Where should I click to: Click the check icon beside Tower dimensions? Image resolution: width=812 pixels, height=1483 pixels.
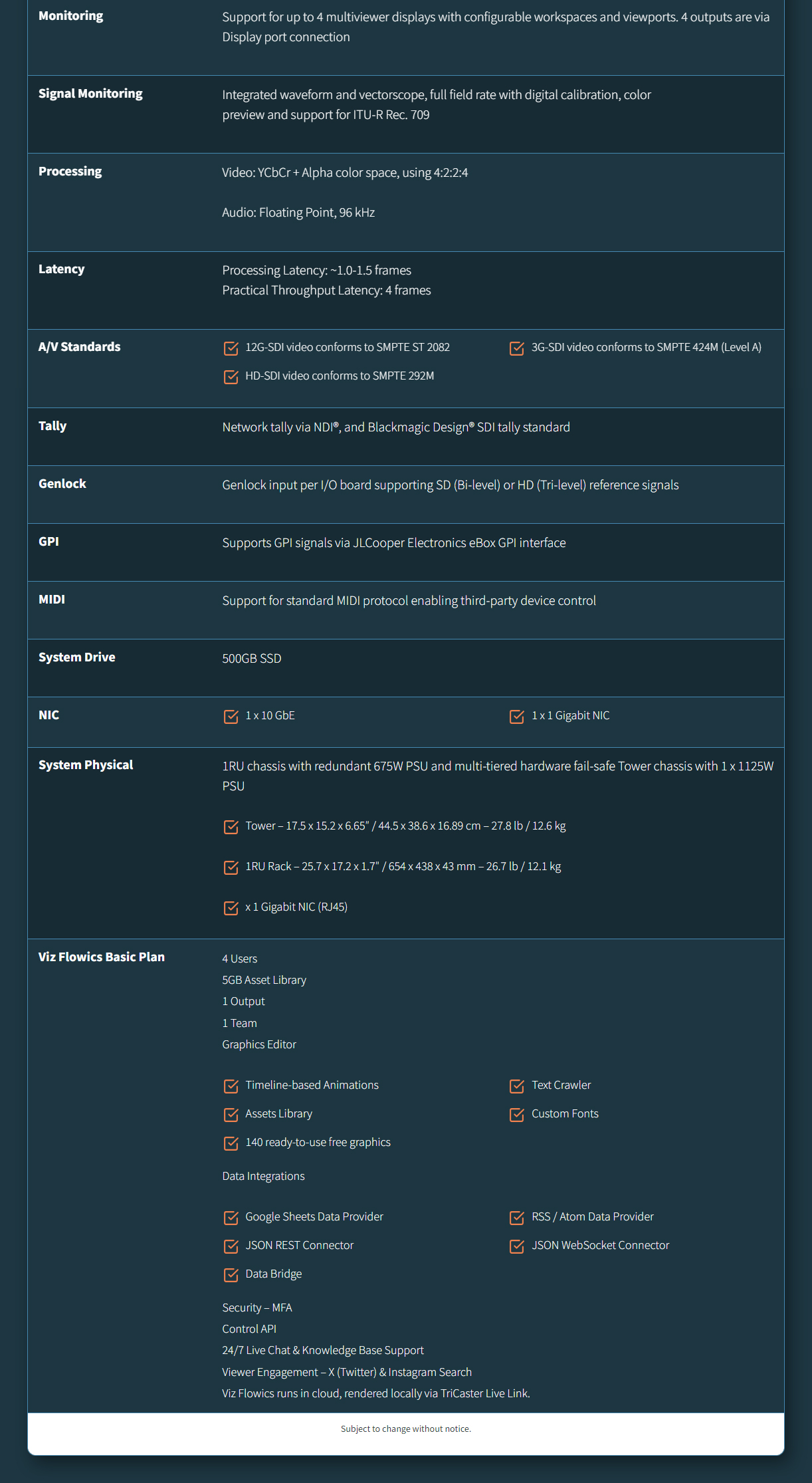[x=231, y=826]
